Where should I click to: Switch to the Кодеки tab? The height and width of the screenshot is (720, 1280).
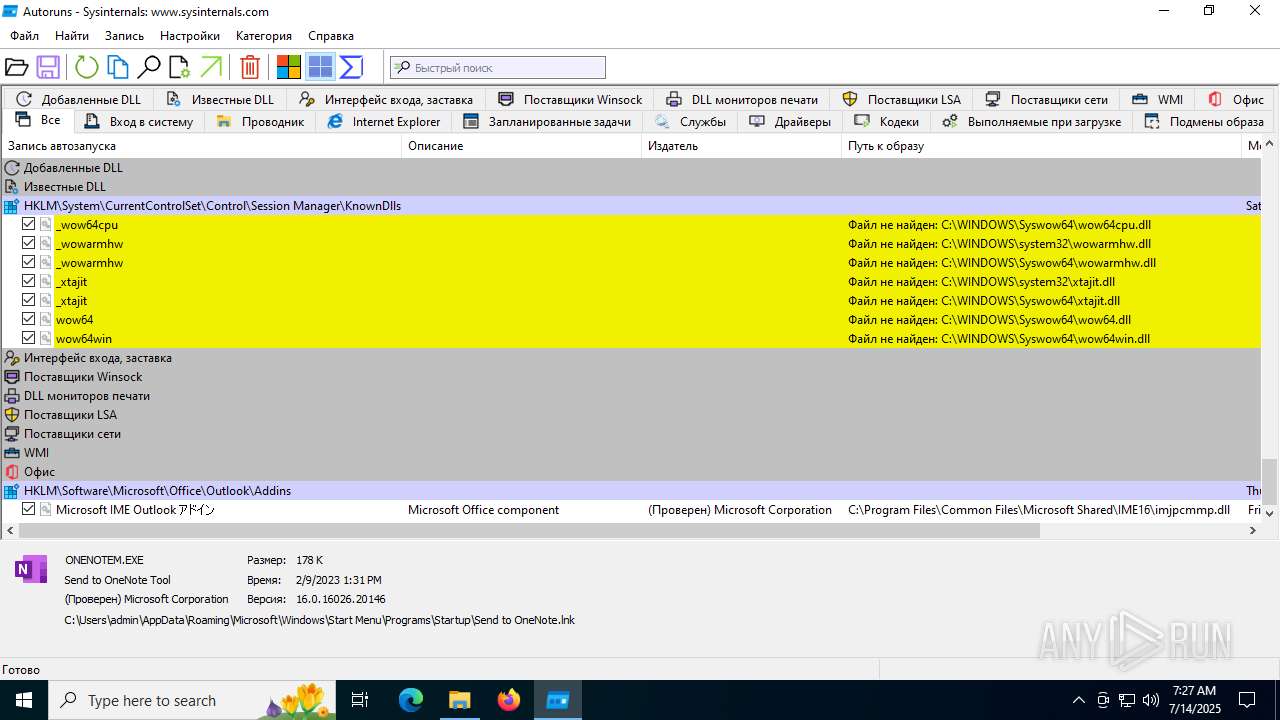tap(886, 121)
